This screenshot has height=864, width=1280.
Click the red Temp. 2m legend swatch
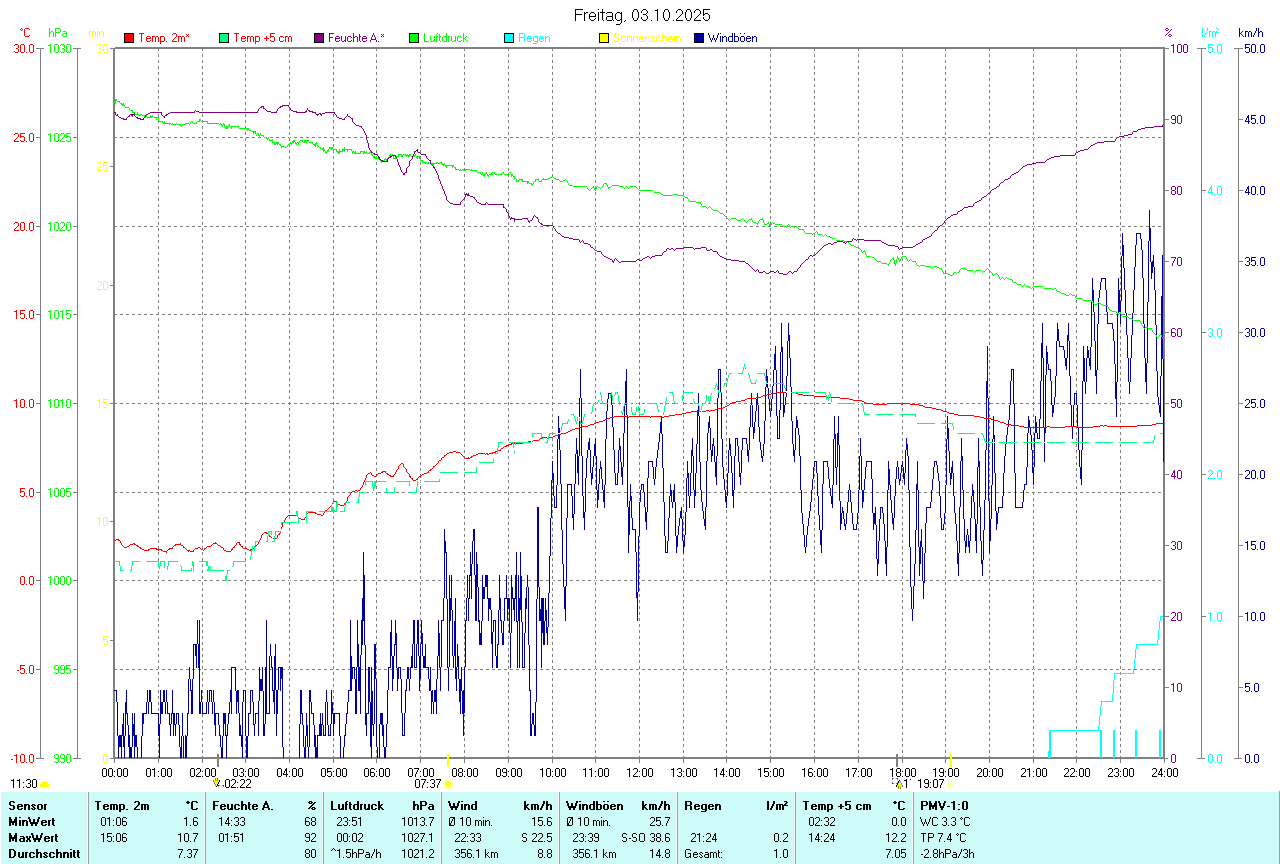point(129,38)
